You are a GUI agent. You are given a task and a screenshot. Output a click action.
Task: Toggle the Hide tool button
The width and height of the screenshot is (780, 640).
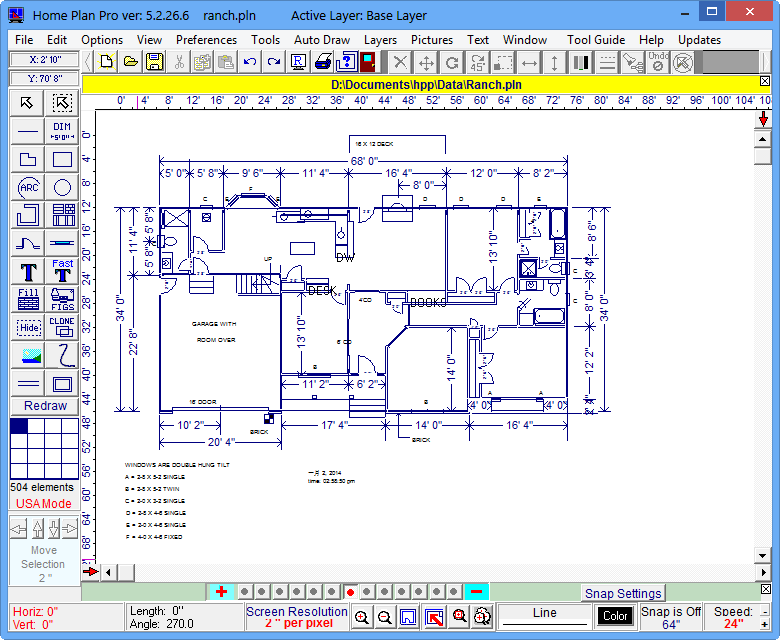click(x=28, y=327)
